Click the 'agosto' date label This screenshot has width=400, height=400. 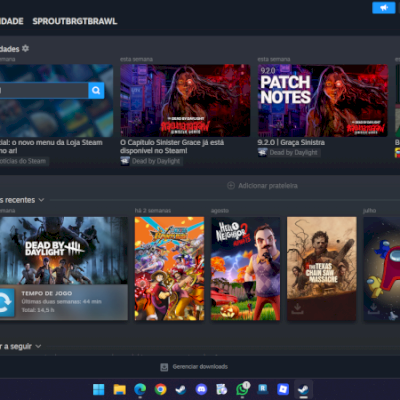pyautogui.click(x=220, y=211)
